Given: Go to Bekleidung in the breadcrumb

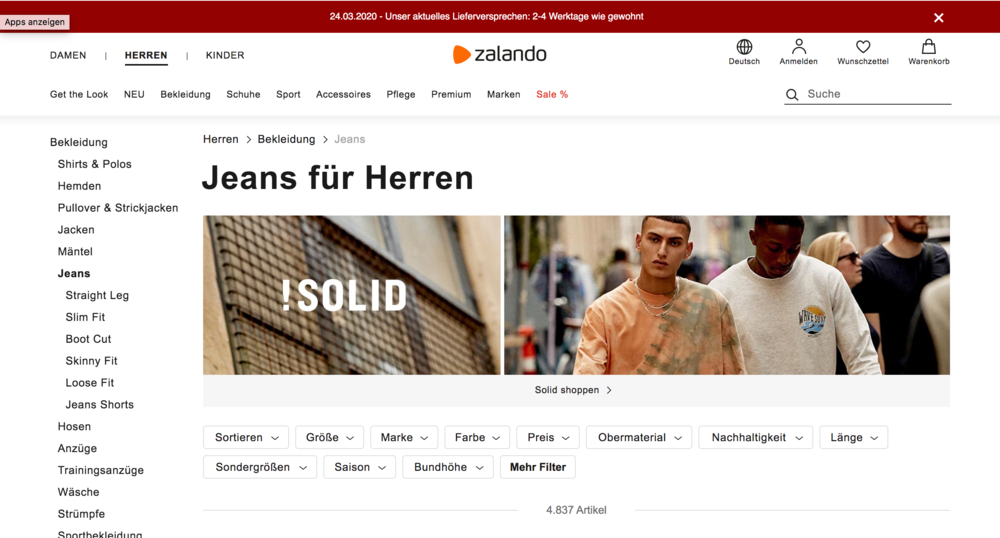Looking at the screenshot, I should point(286,139).
